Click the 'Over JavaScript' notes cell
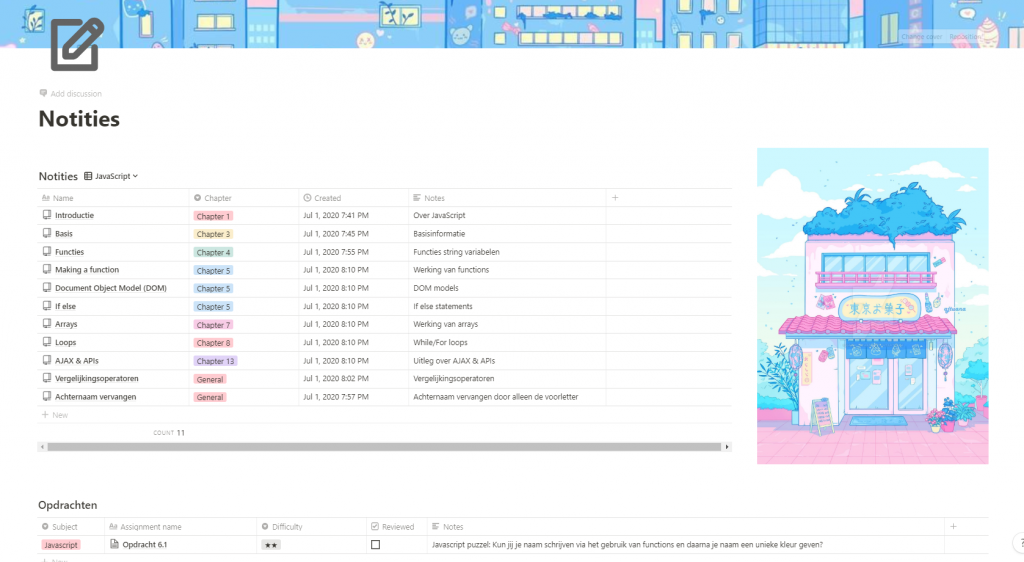 507,215
